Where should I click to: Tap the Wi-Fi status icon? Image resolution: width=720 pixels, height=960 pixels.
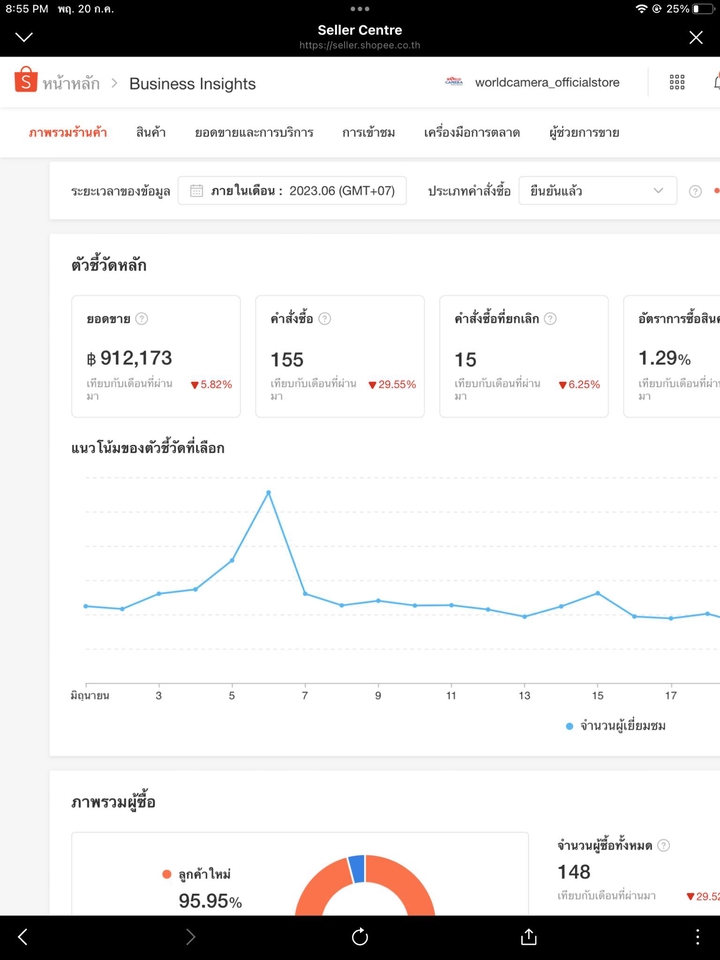point(641,9)
